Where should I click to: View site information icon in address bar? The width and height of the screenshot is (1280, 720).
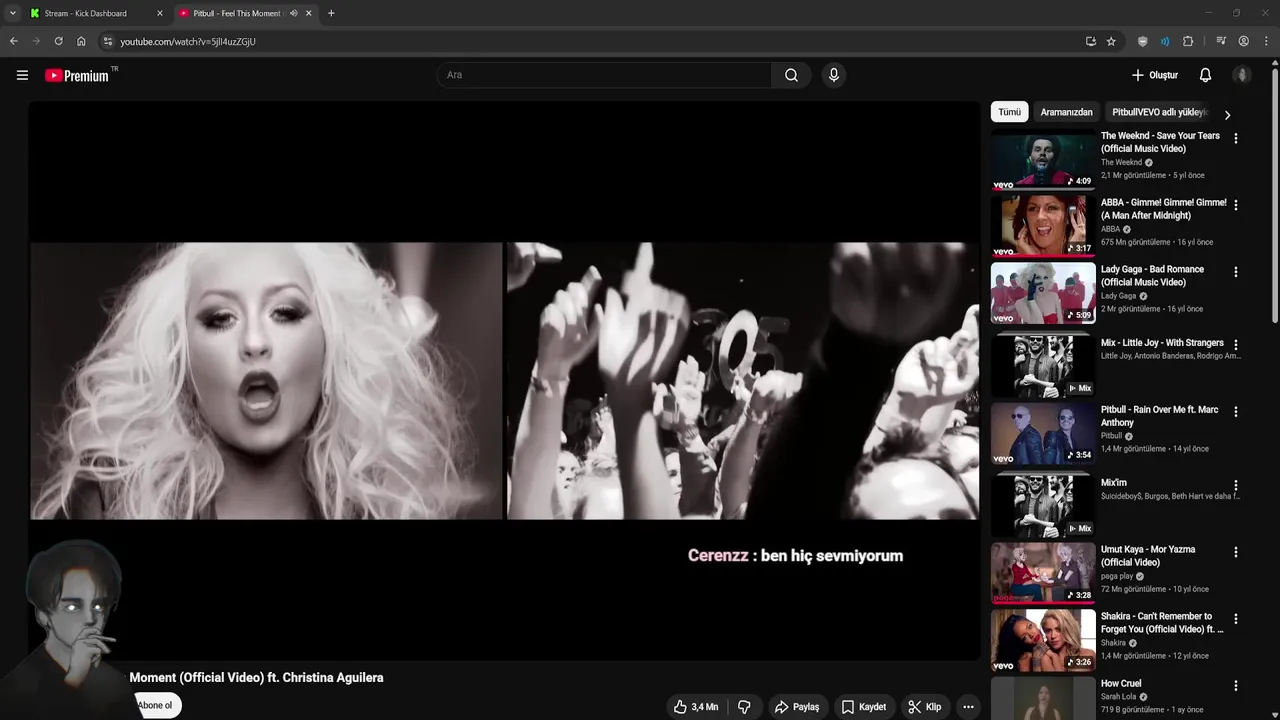(x=108, y=41)
